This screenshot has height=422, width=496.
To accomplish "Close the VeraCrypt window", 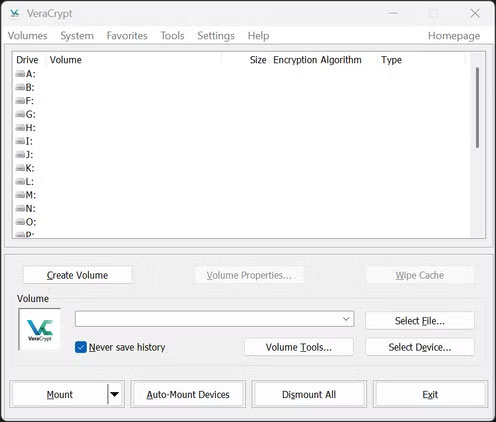I will tap(475, 13).
